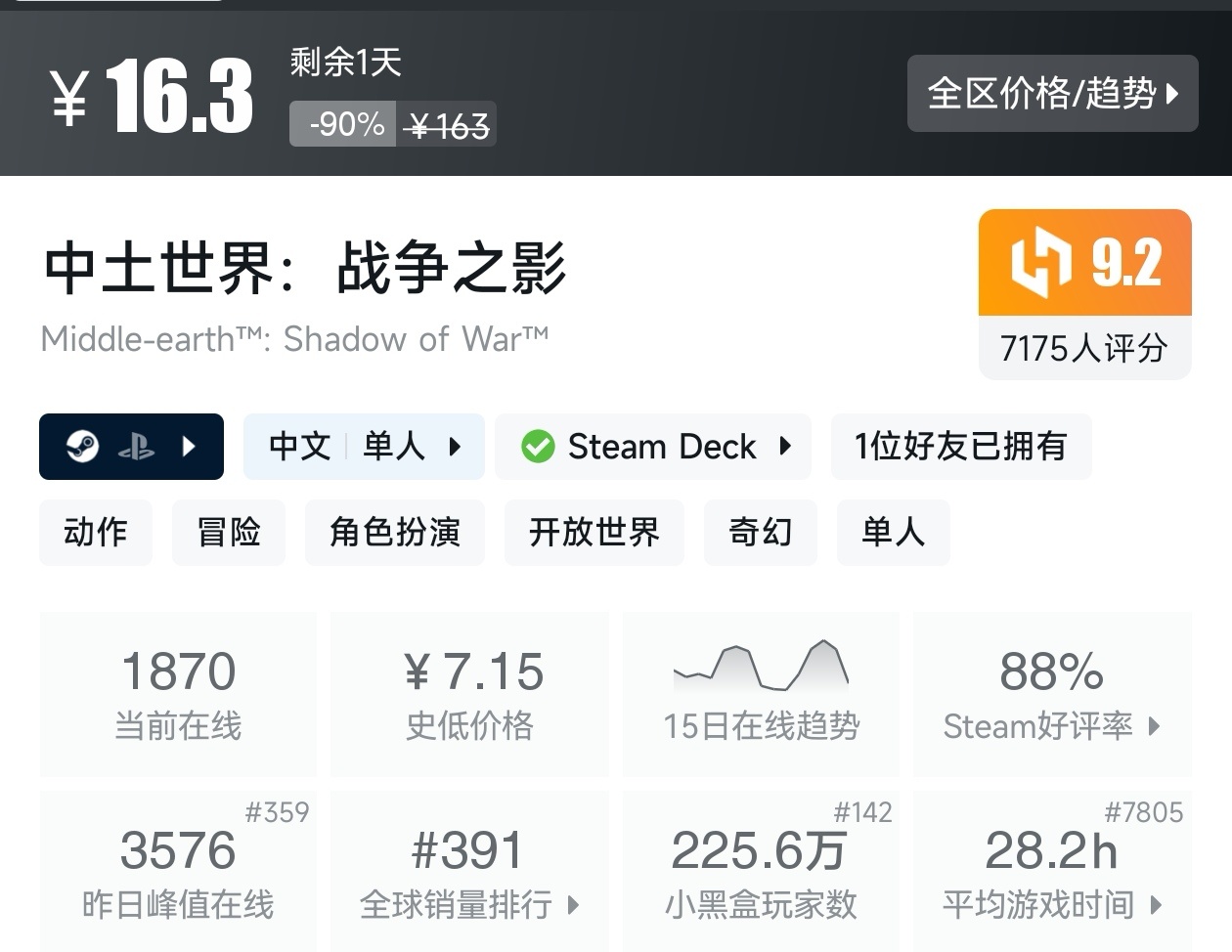
Task: Click the -90% discount badge
Action: click(343, 124)
